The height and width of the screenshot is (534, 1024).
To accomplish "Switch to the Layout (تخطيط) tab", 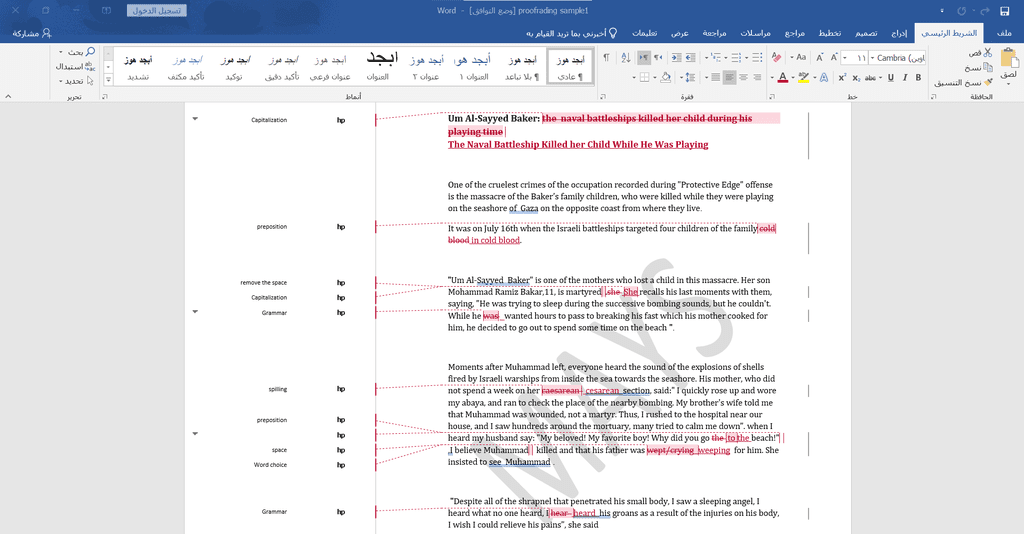I will pyautogui.click(x=830, y=33).
